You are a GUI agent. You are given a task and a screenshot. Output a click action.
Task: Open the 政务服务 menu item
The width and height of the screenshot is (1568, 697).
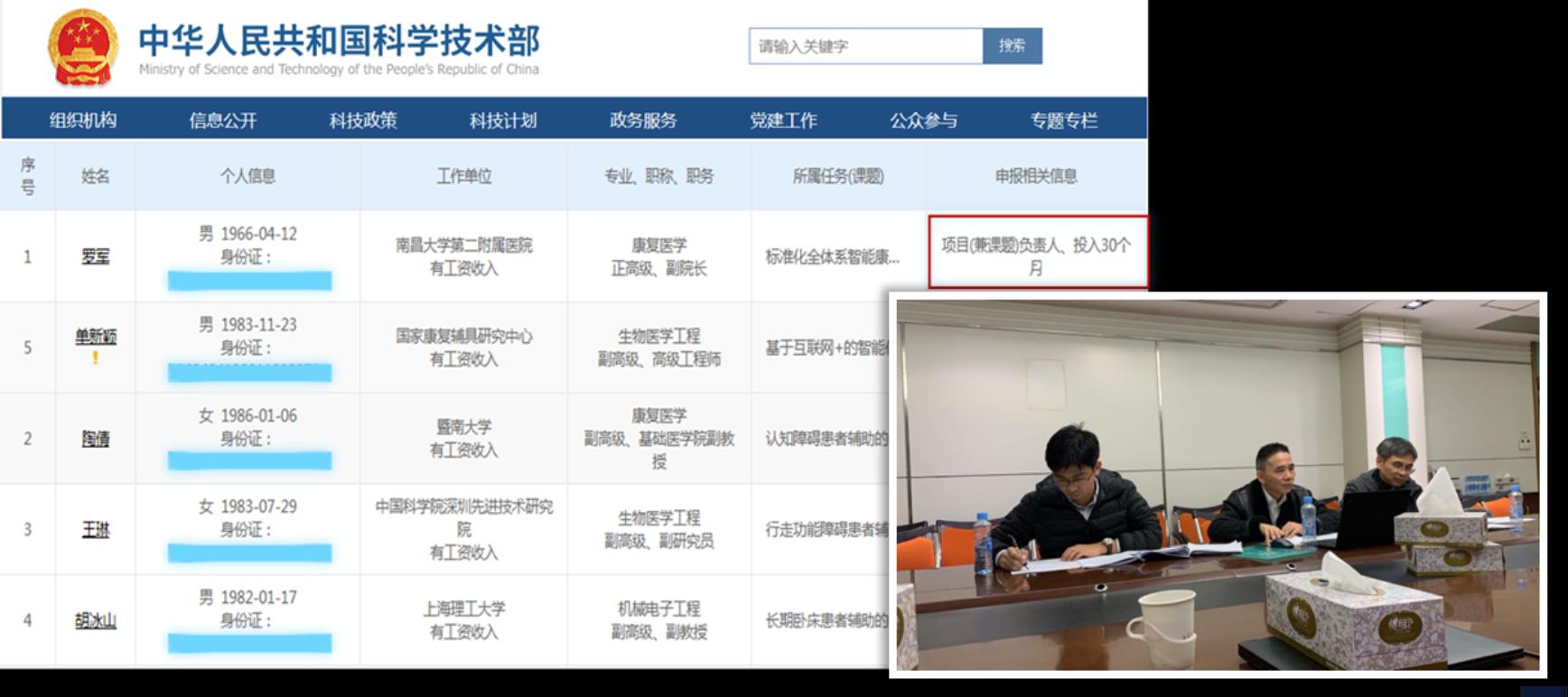pos(643,120)
